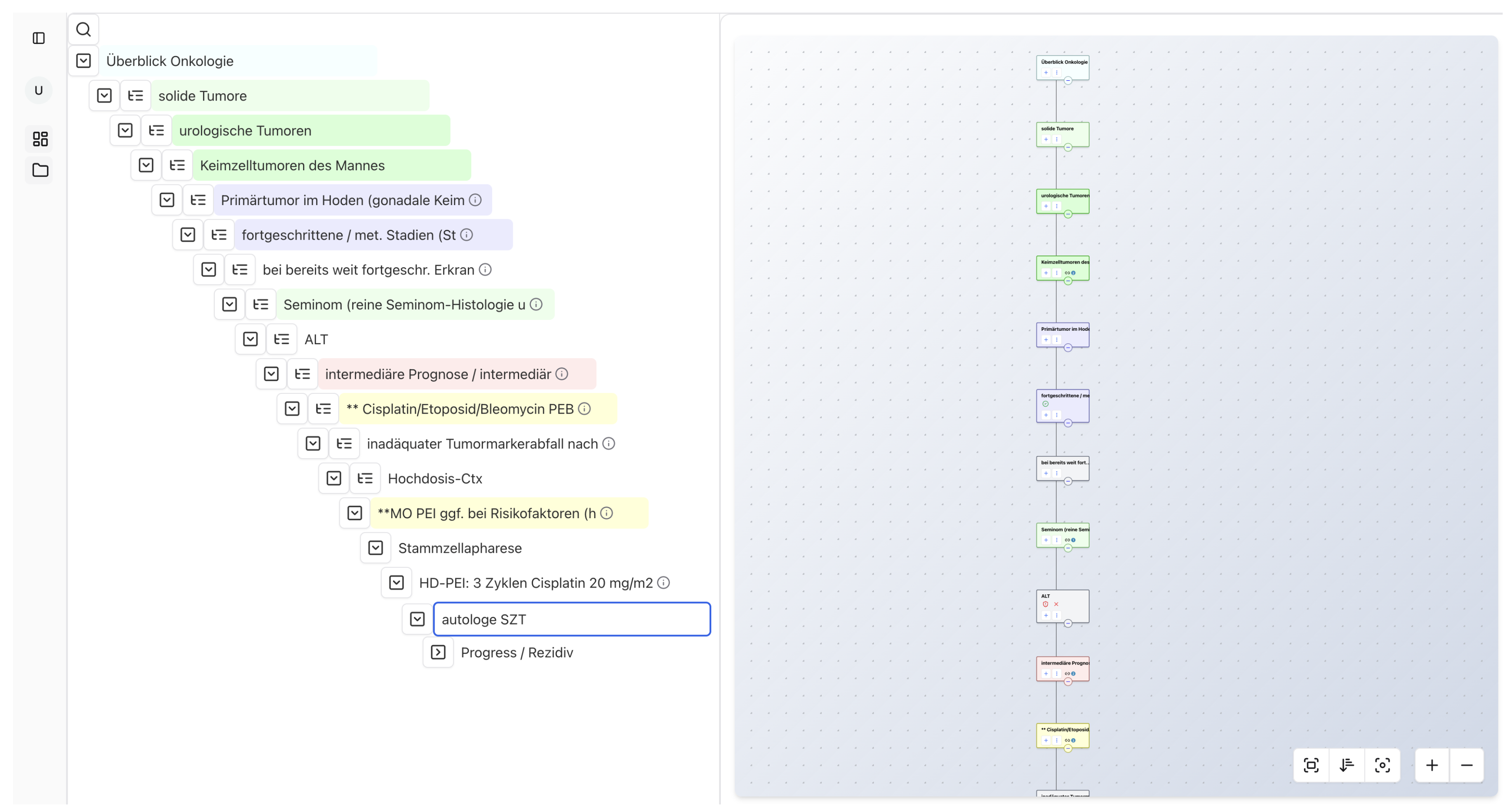Click the U user avatar button

click(x=39, y=90)
